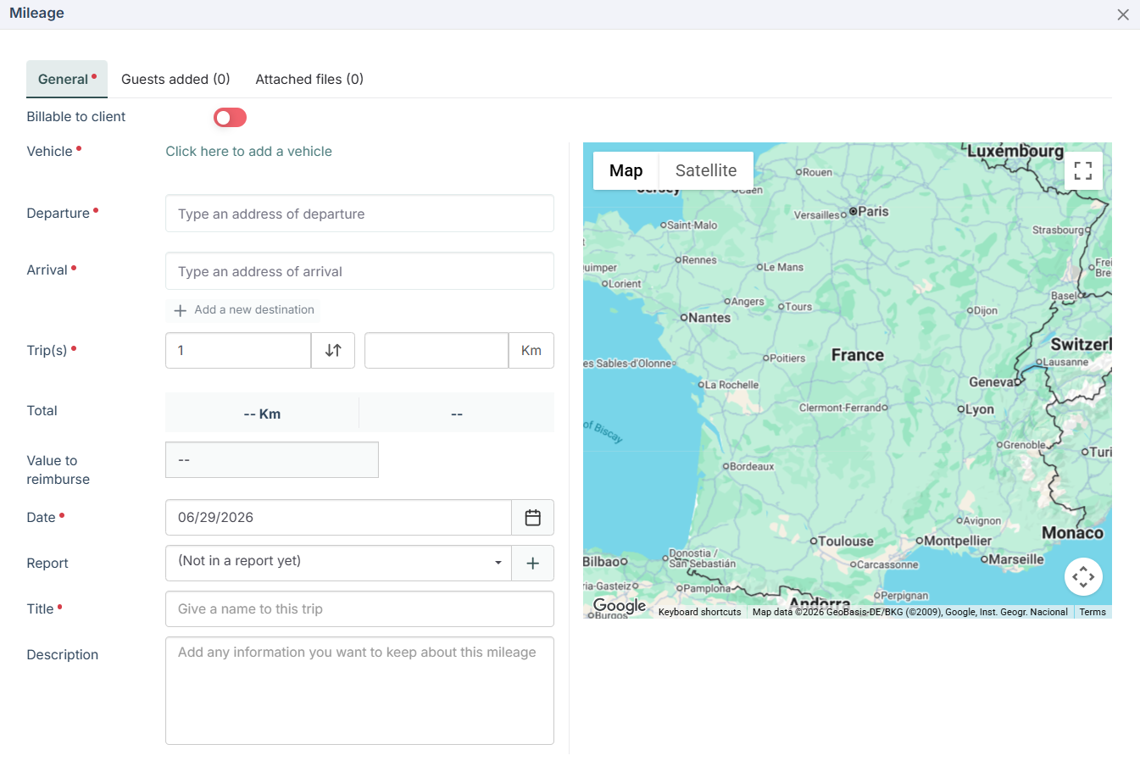This screenshot has height=761, width=1140.
Task: Click Clermont-Ferrand on the map
Action: pyautogui.click(x=843, y=408)
